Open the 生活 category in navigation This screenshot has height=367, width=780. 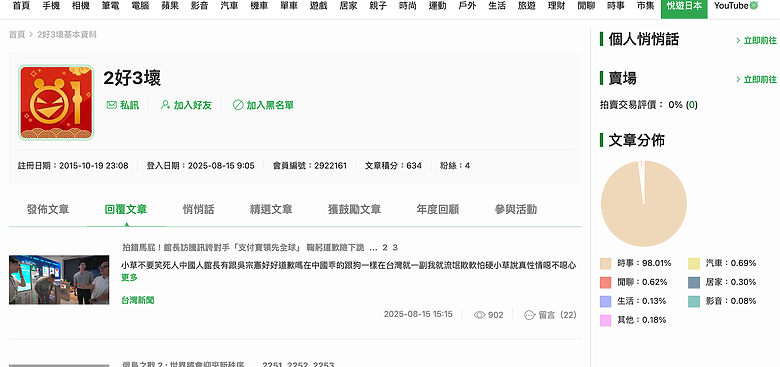coord(497,6)
